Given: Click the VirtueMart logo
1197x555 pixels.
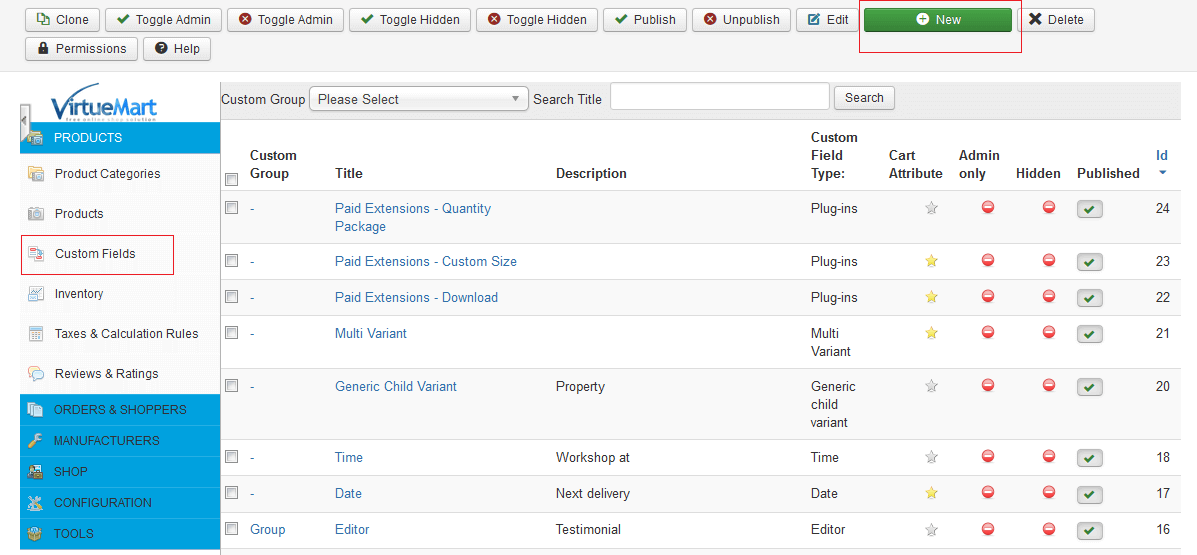Looking at the screenshot, I should point(104,103).
